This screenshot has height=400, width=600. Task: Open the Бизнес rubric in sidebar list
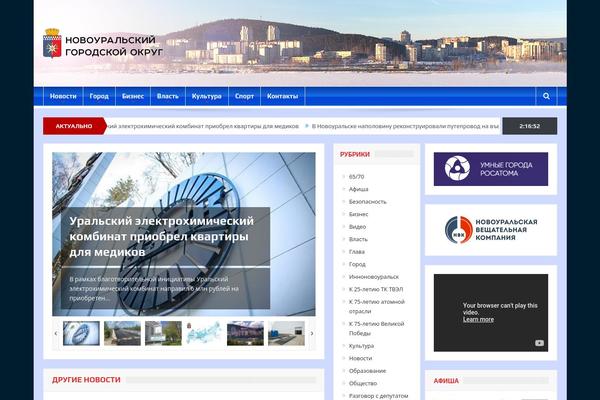[x=359, y=214]
